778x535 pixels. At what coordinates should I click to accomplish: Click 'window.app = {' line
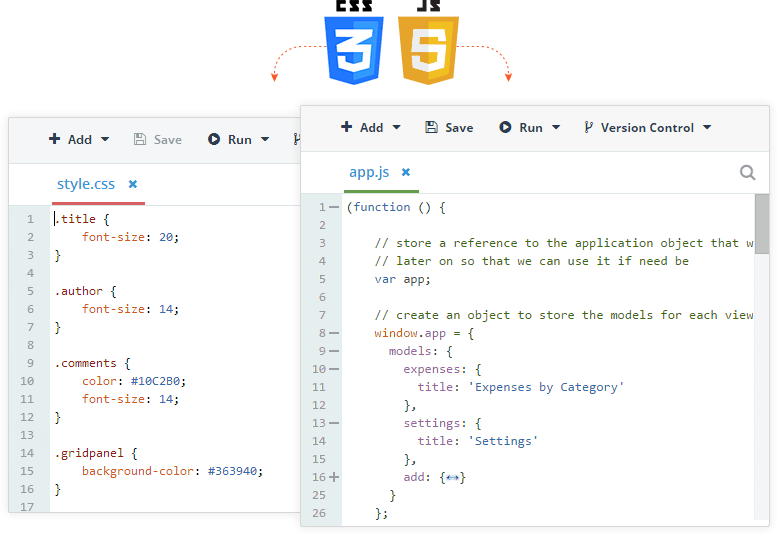424,333
